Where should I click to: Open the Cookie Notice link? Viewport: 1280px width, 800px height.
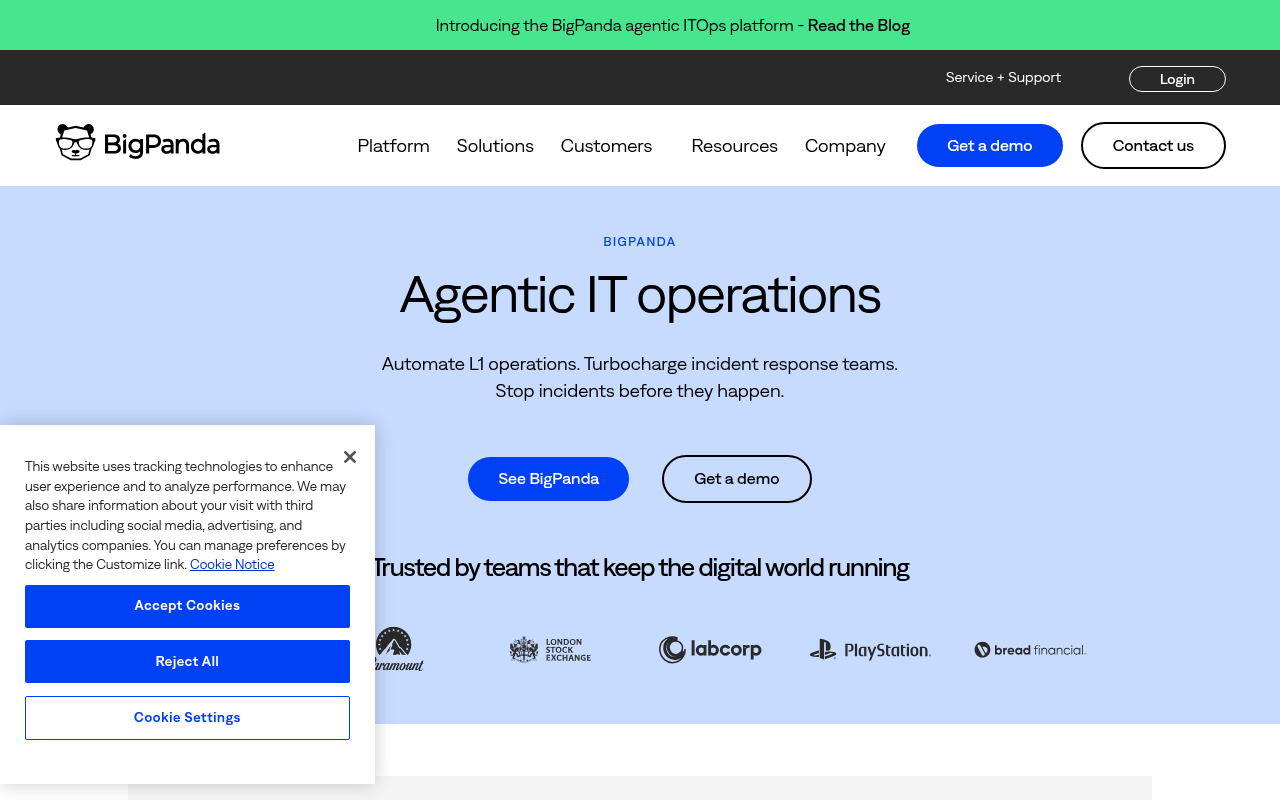pos(231,564)
